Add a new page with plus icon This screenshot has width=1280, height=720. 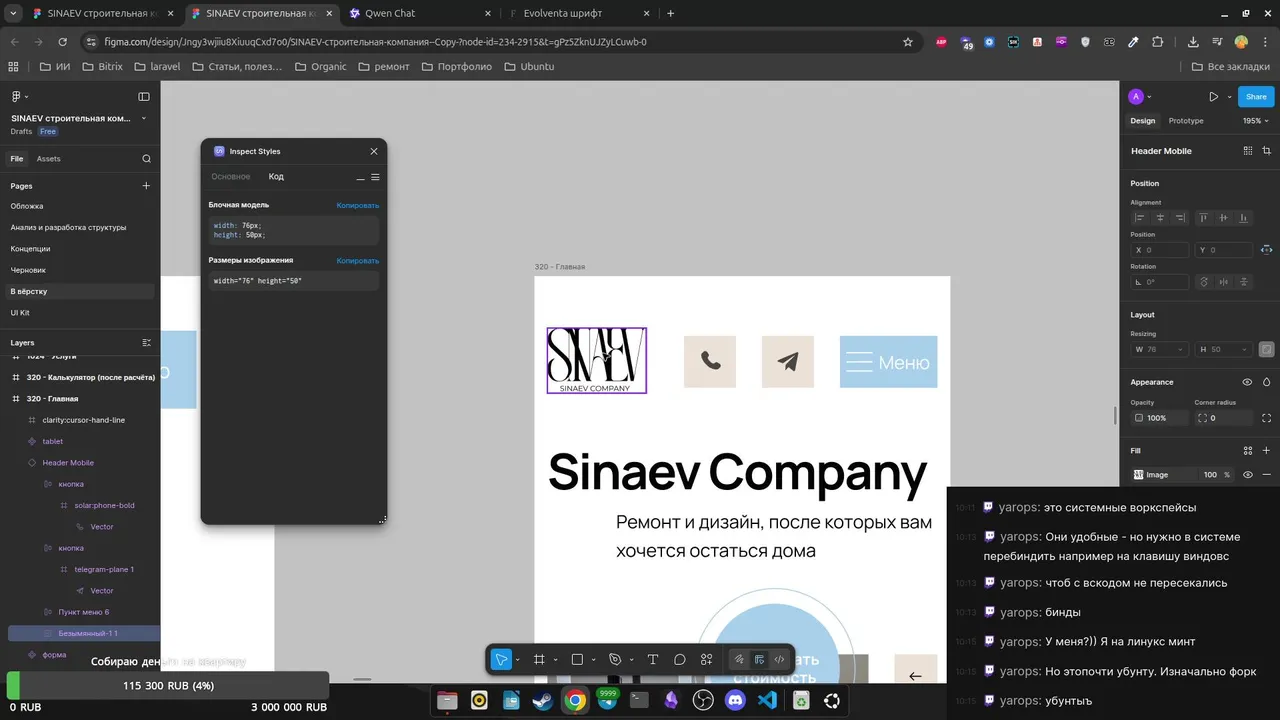point(146,186)
